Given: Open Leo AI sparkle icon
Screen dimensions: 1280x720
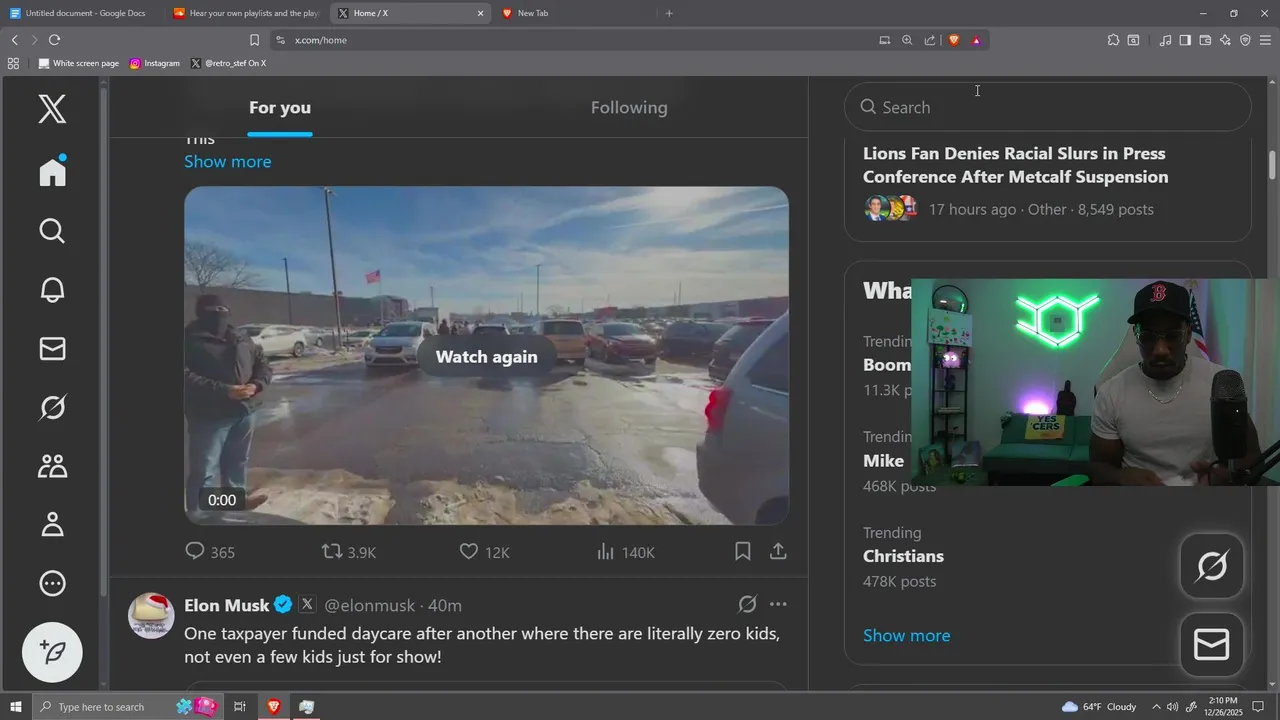Looking at the screenshot, I should pyautogui.click(x=1225, y=40).
